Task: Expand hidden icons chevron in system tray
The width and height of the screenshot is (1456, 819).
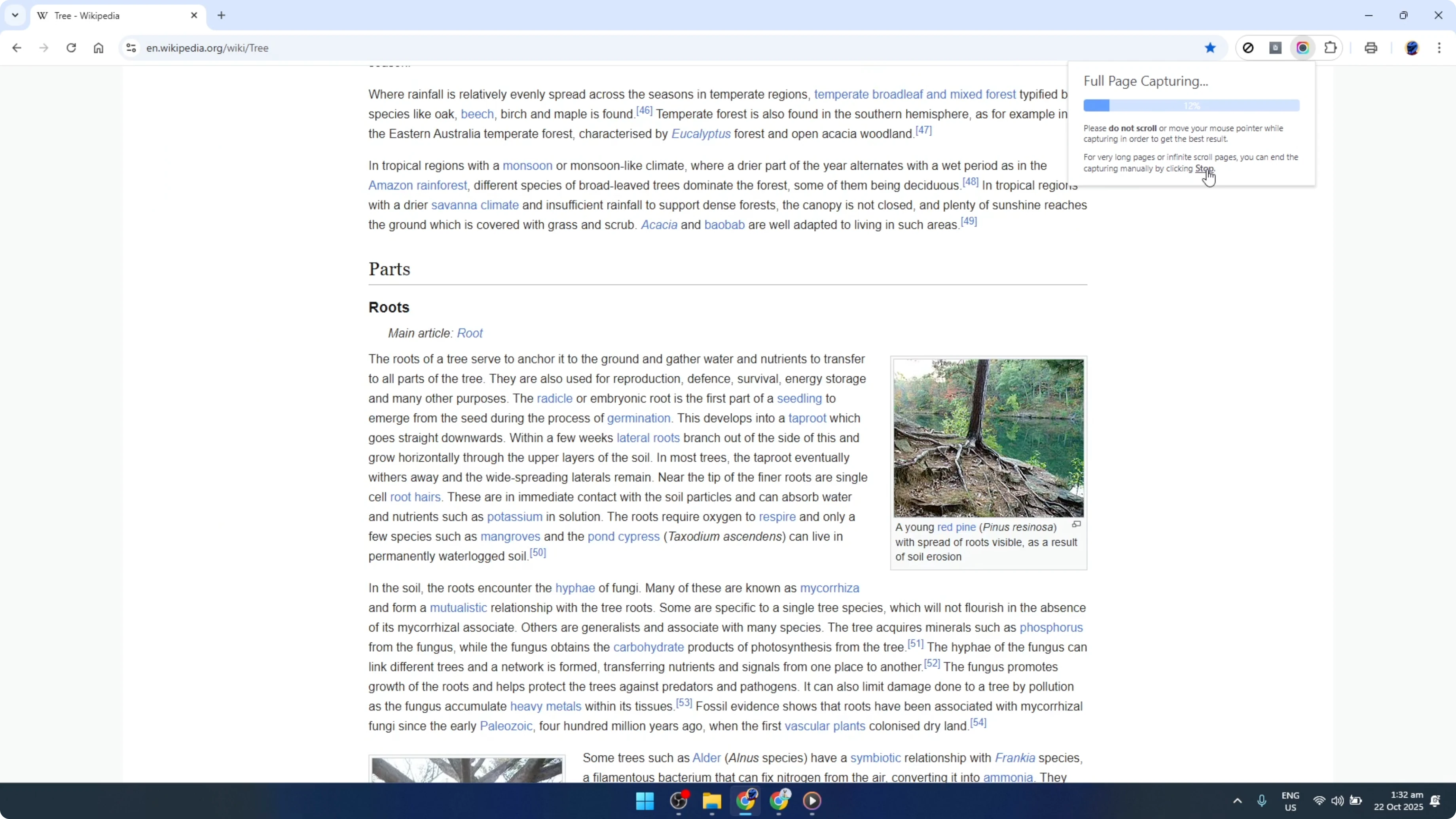Action: coord(1237,801)
